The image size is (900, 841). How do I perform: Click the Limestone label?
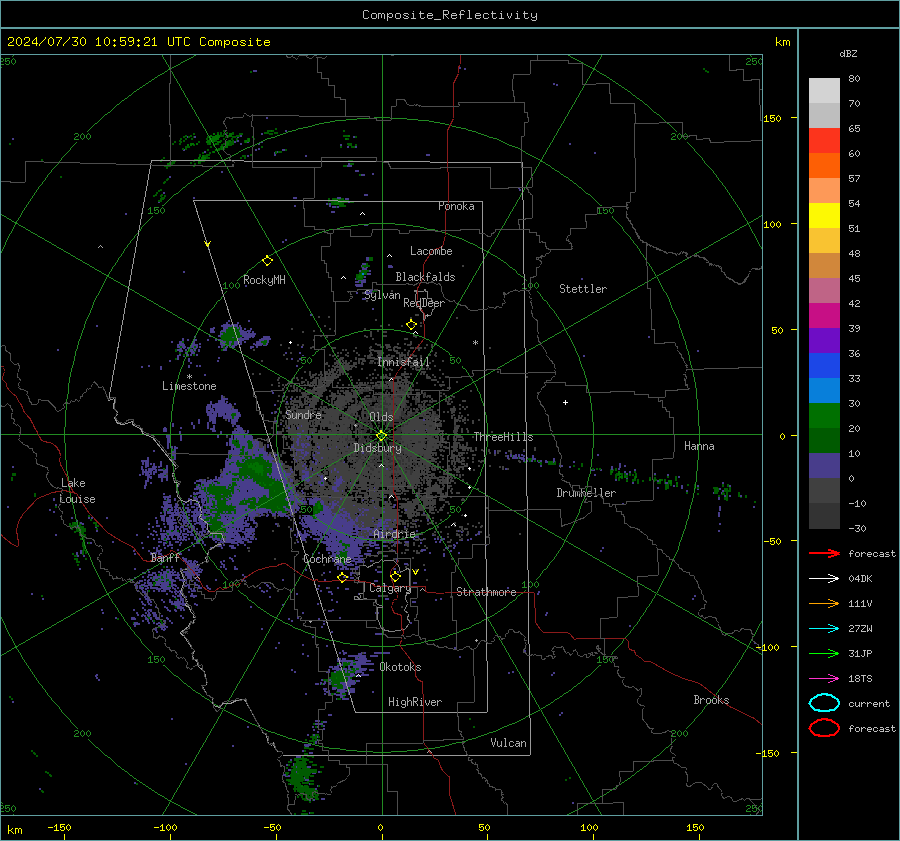pos(189,386)
